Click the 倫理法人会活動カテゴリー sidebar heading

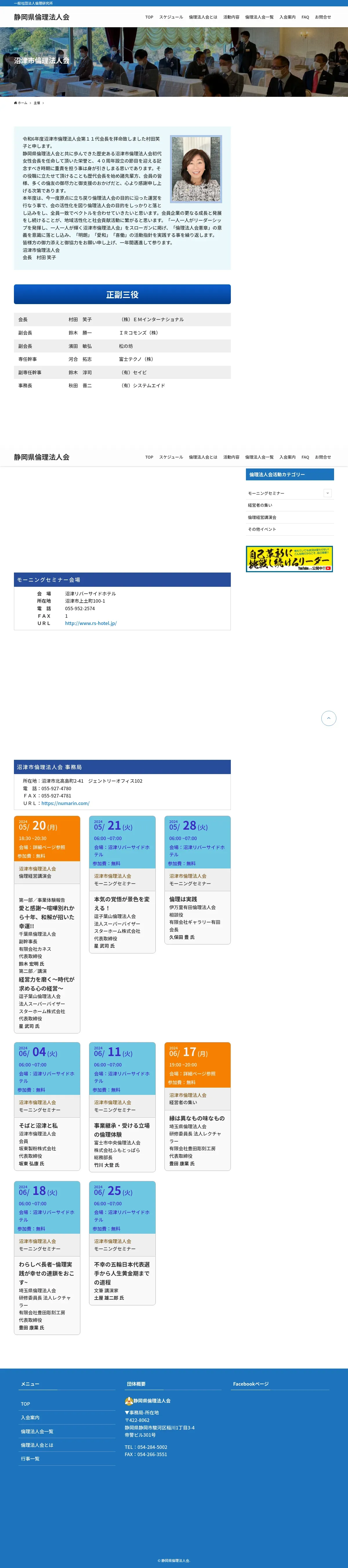[x=290, y=474]
